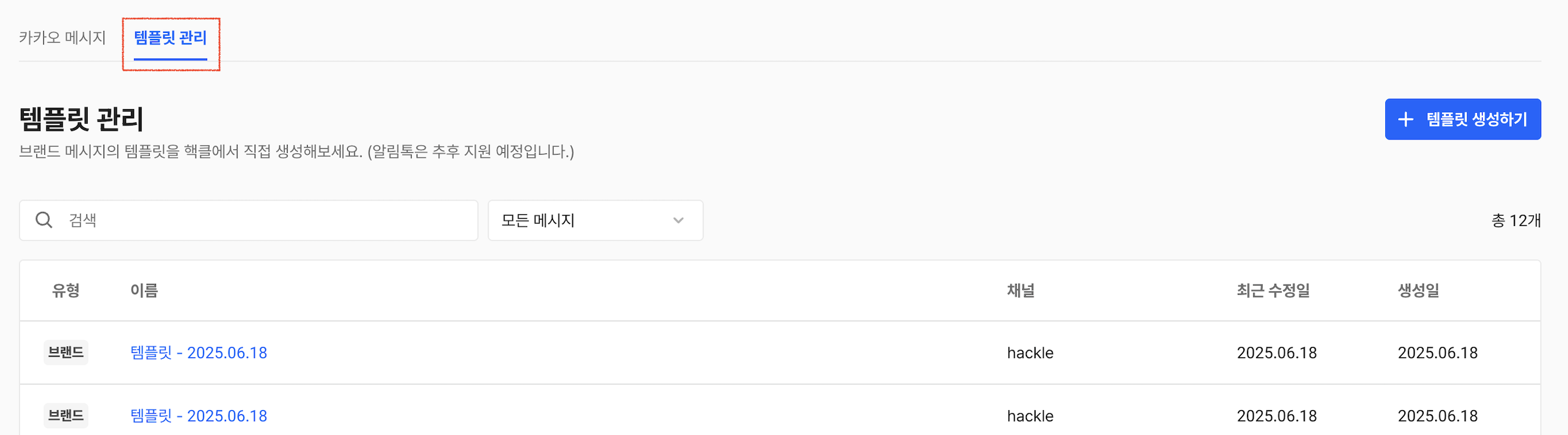The width and height of the screenshot is (1568, 435).
Task: Click the 이름 column header
Action: point(144,291)
